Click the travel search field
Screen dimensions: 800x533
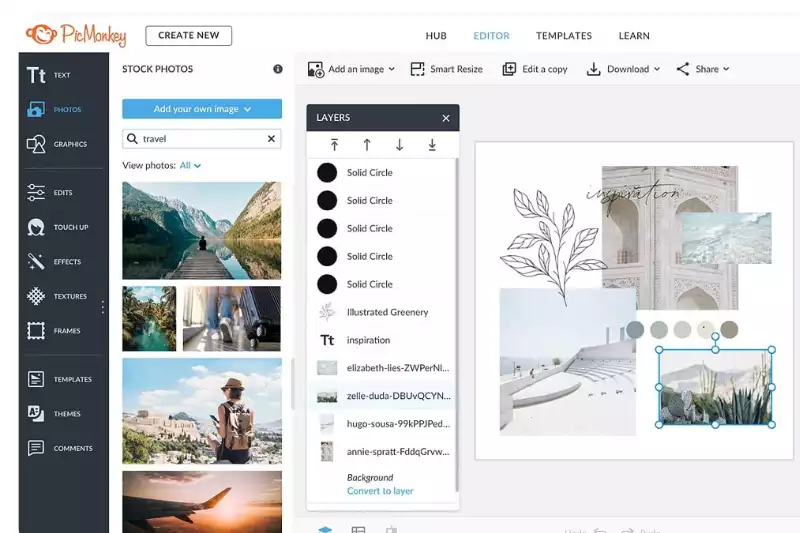[x=202, y=139]
